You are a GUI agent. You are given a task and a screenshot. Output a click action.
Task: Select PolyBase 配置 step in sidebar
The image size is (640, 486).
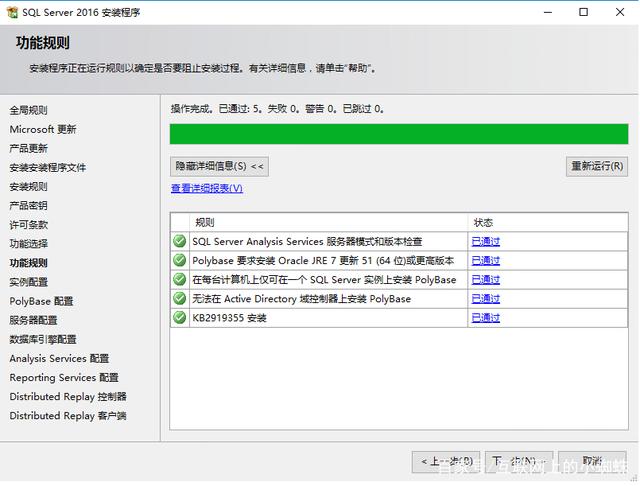pos(41,301)
